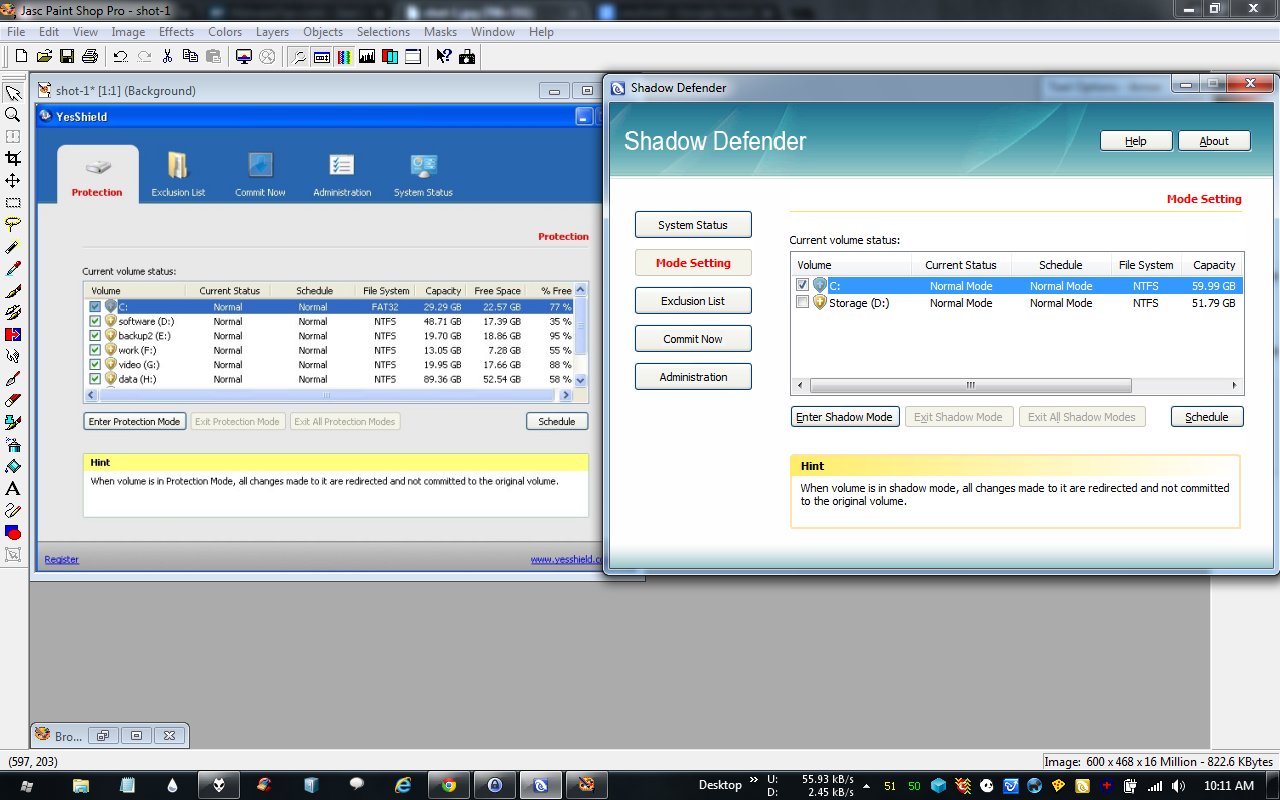Select the C: volume row
The image size is (1280, 800).
click(x=1017, y=285)
